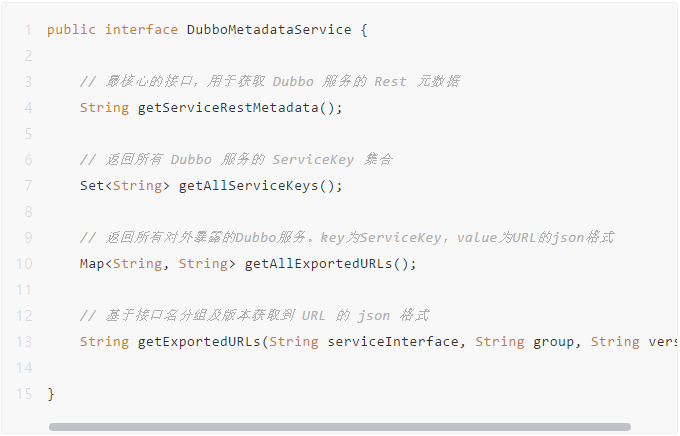
Task: Select line number 10 in the gutter
Action: pyautogui.click(x=25, y=264)
